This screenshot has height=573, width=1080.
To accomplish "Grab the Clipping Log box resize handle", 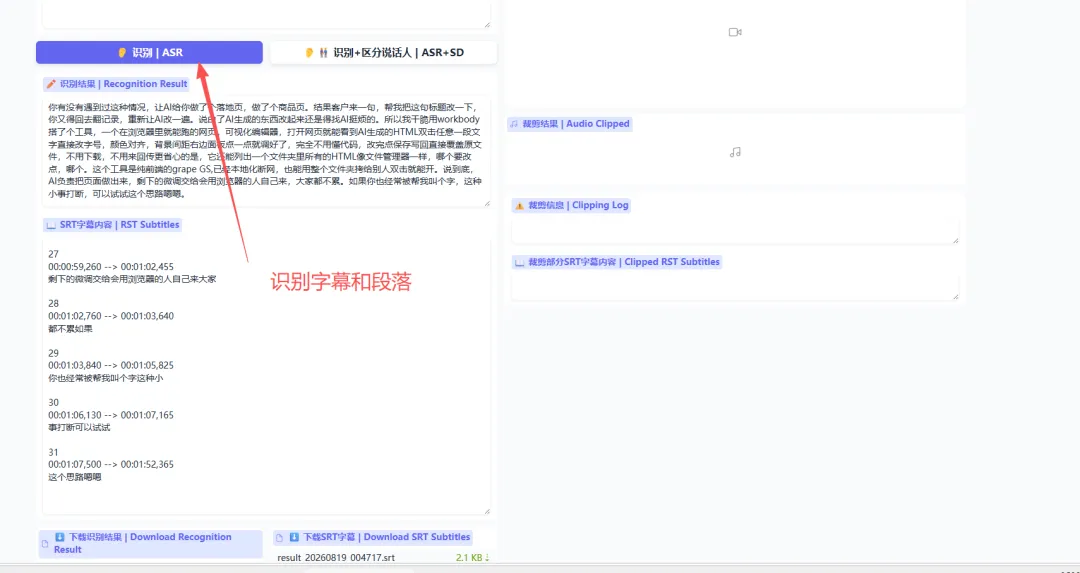I will pos(955,240).
